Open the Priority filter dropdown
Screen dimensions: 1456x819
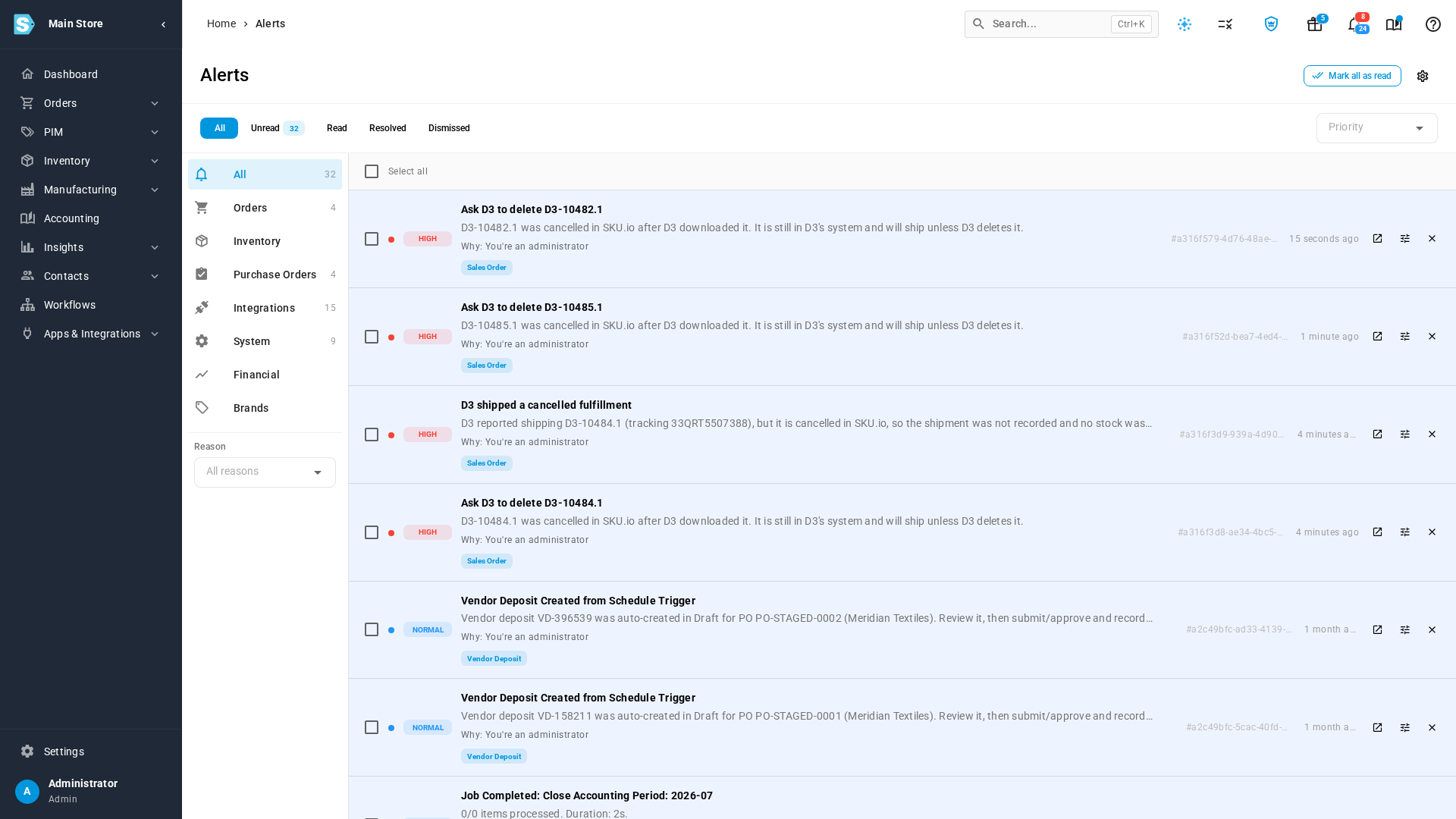pos(1376,128)
